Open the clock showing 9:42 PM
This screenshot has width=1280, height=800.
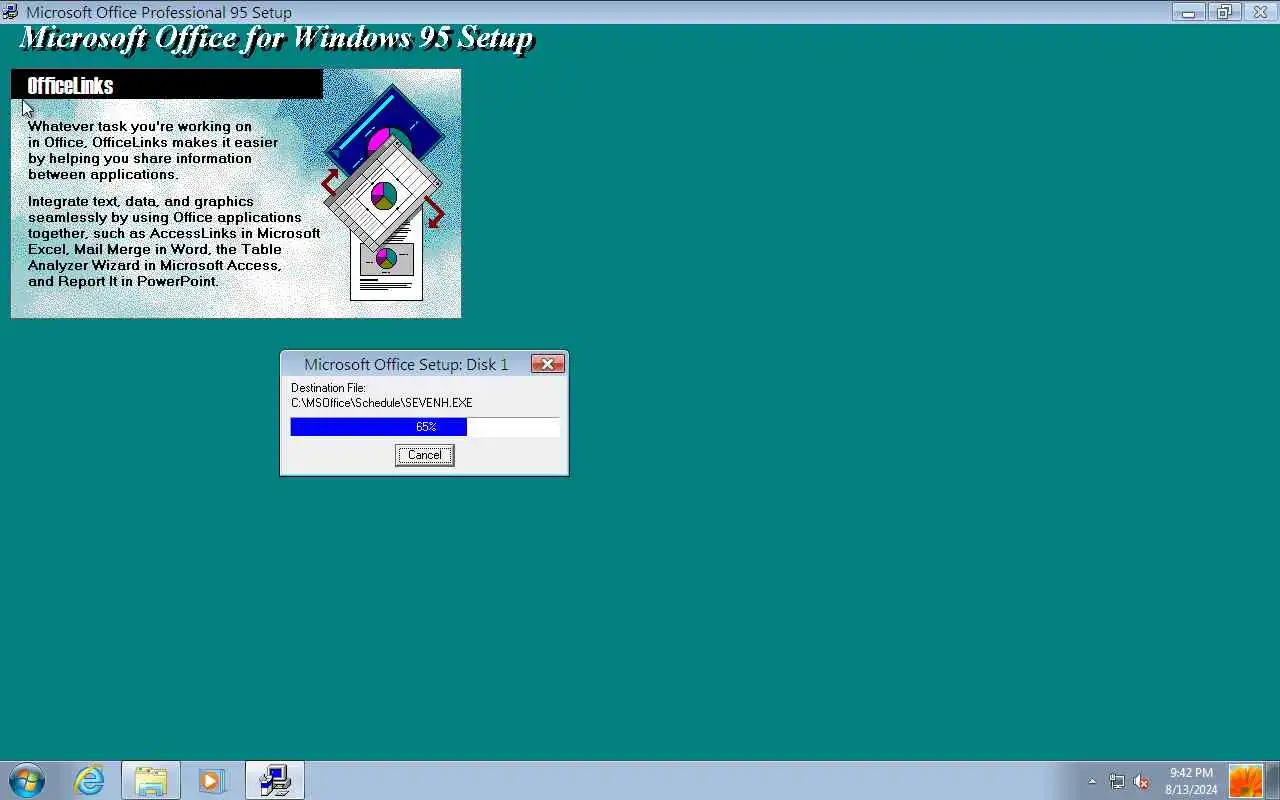click(x=1191, y=781)
